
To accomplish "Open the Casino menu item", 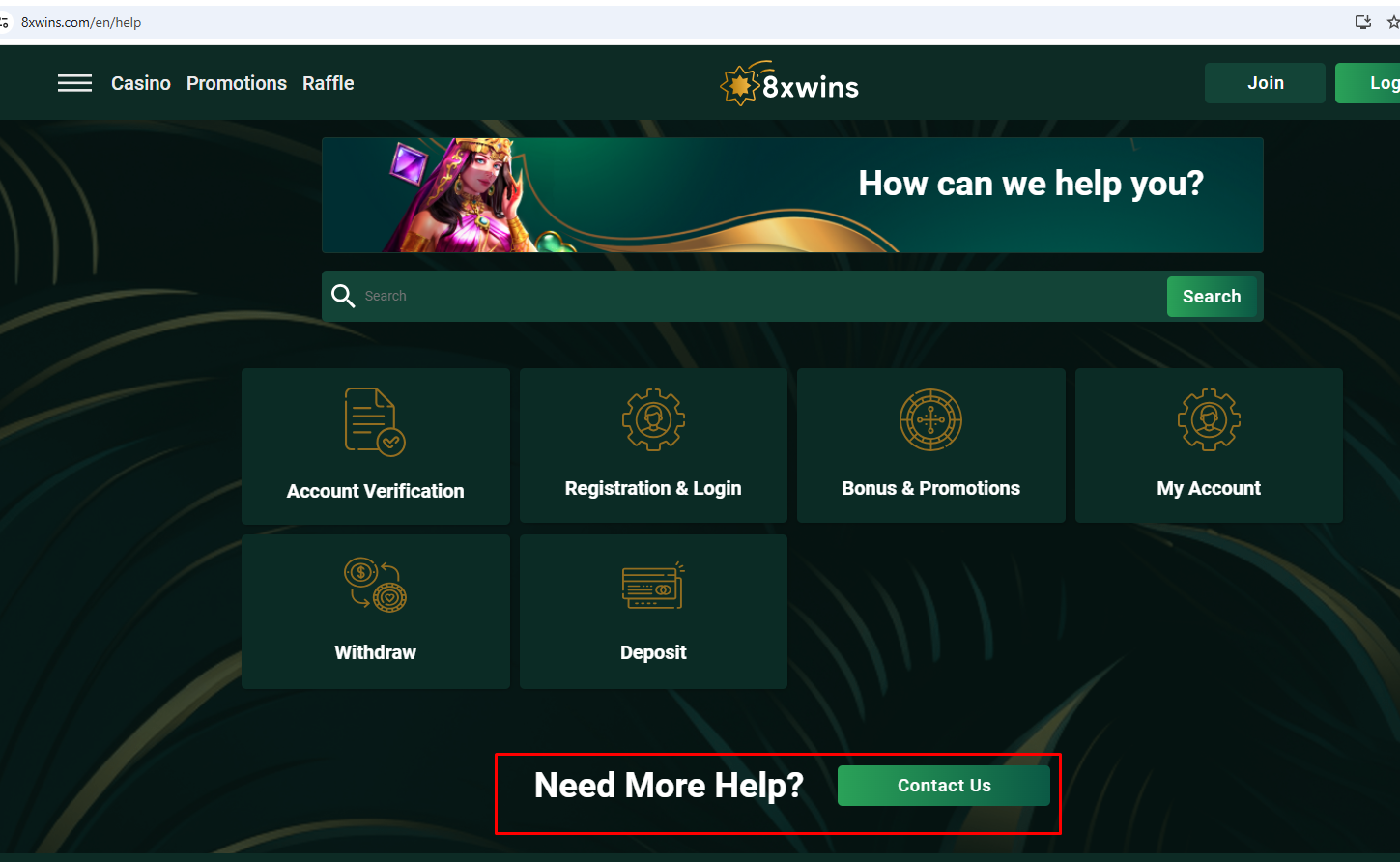I will [141, 83].
